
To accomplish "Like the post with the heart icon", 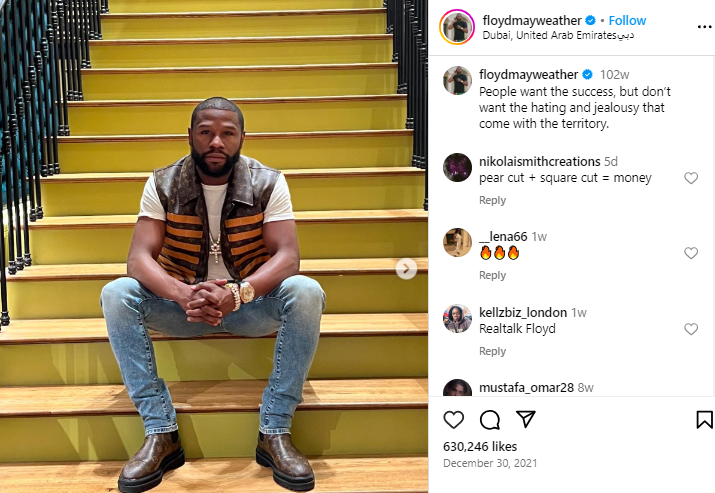I will [x=453, y=420].
